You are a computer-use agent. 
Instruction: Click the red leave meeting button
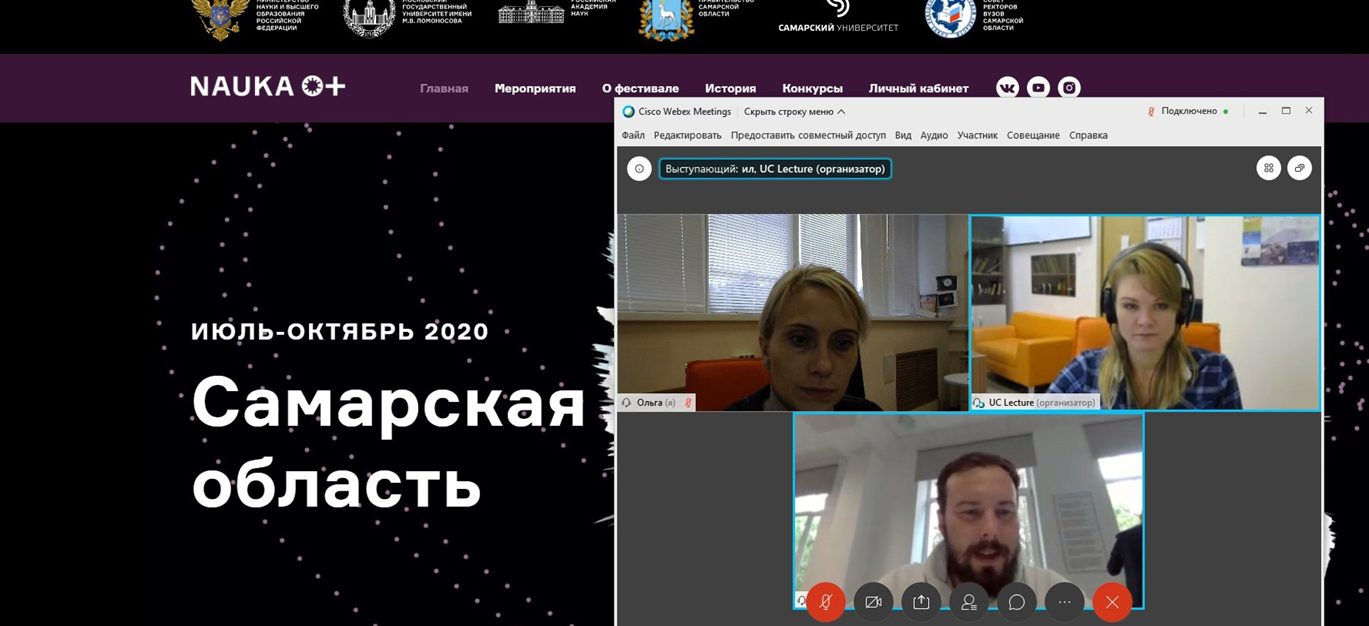pos(1112,602)
